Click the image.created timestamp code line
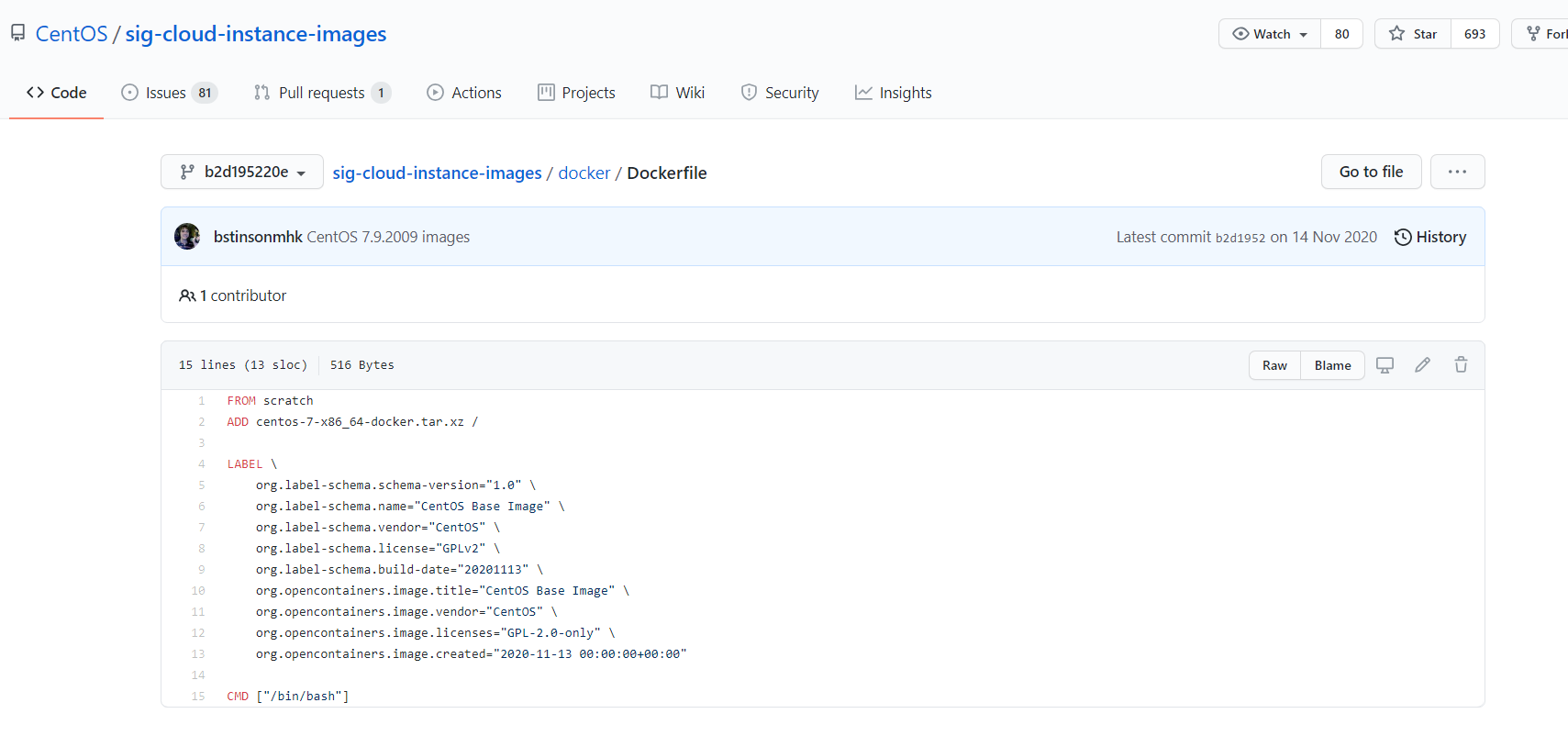Screen dimensions: 1568x736 pyautogui.click(x=472, y=654)
